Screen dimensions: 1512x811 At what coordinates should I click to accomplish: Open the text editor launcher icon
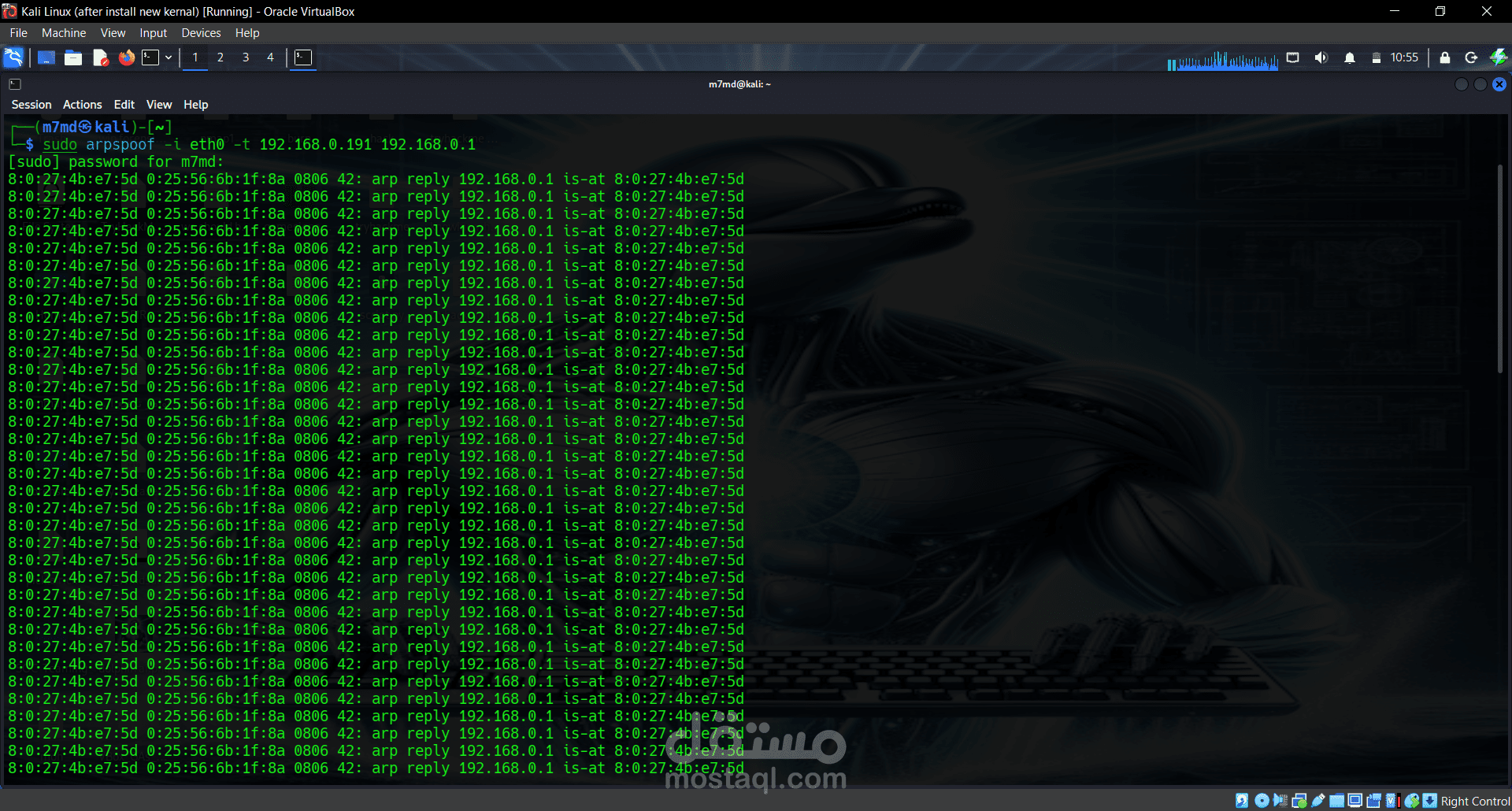click(x=100, y=57)
